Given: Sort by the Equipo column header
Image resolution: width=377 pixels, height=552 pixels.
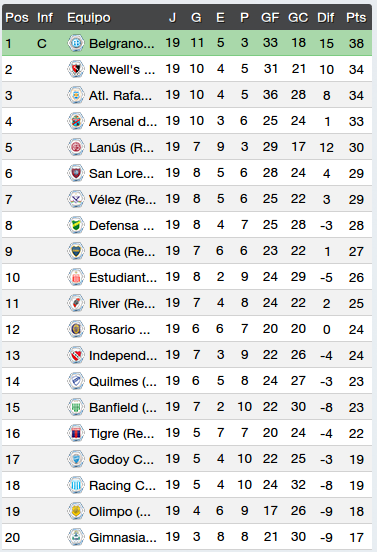Looking at the screenshot, I should tap(89, 17).
